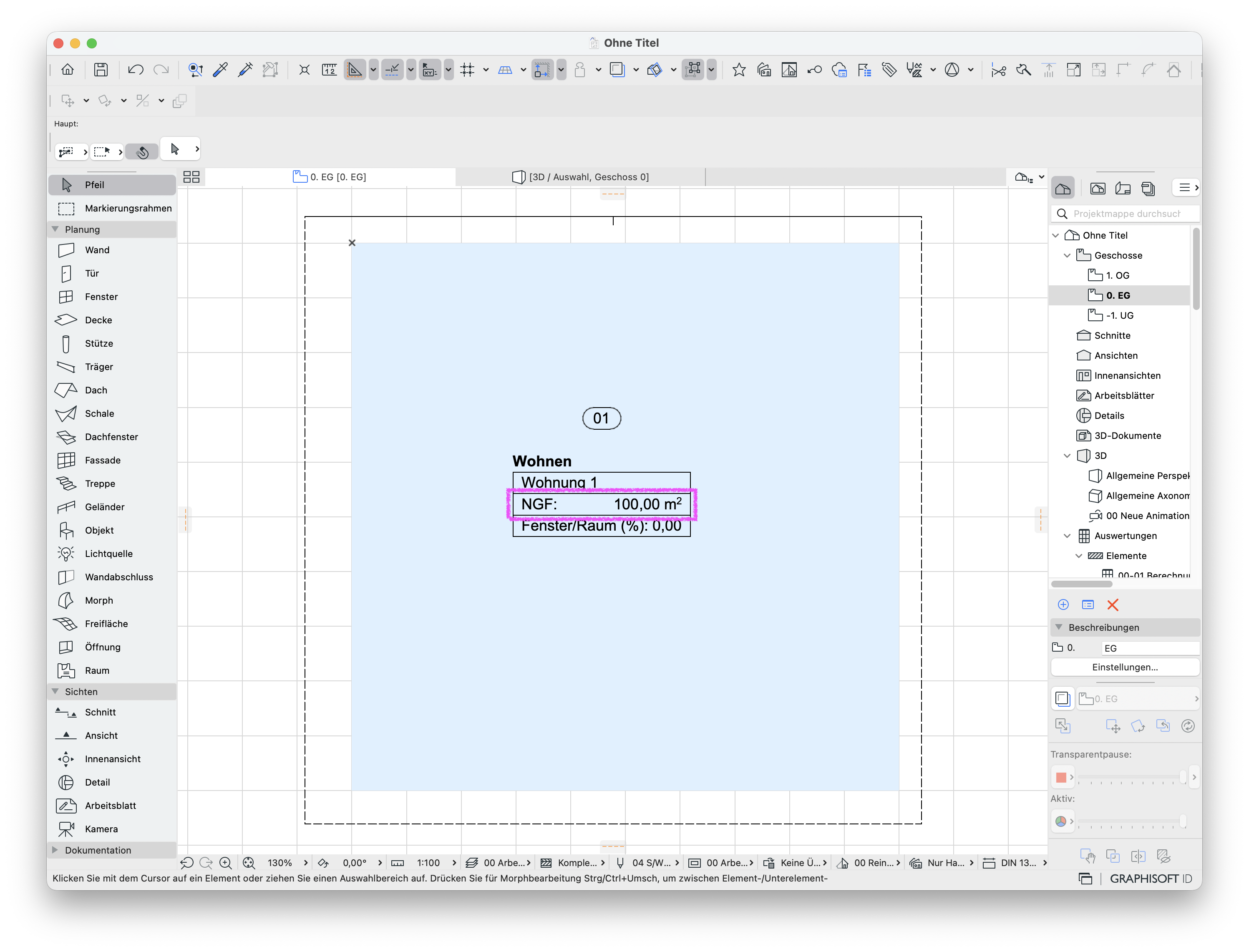This screenshot has height=952, width=1249.
Task: Select the Wand tool
Action: 112,250
